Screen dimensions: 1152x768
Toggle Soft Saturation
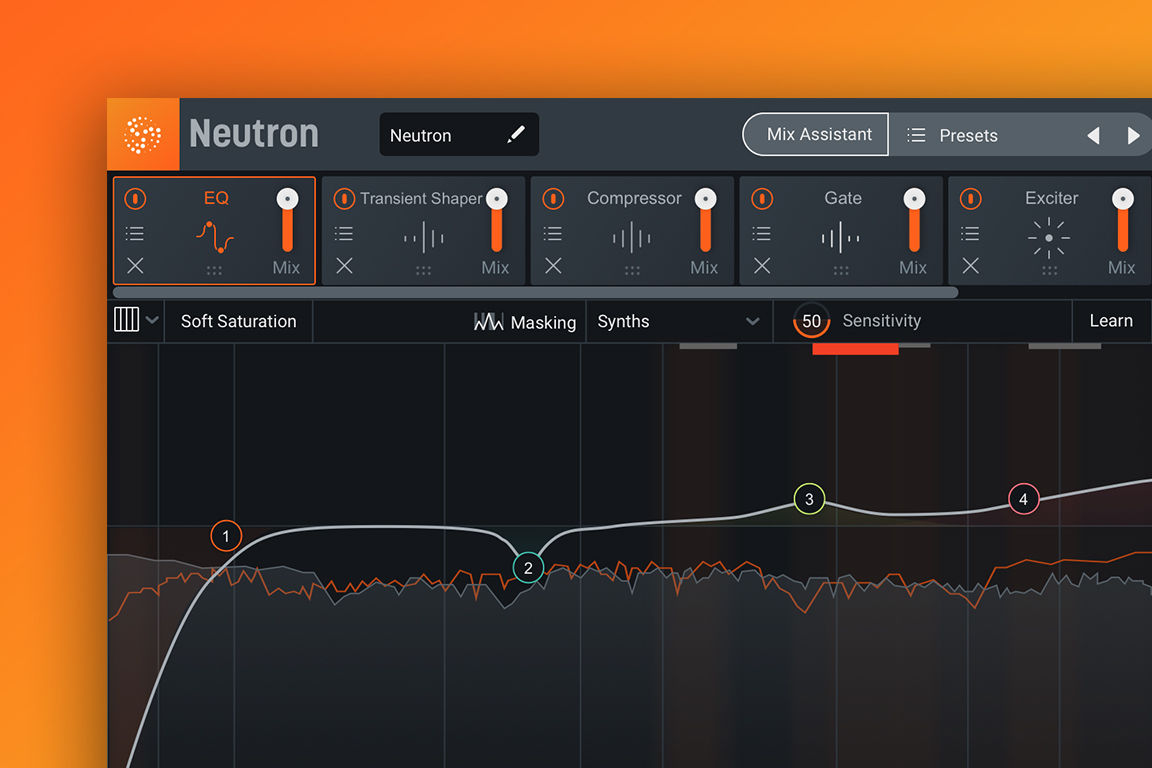click(x=239, y=321)
